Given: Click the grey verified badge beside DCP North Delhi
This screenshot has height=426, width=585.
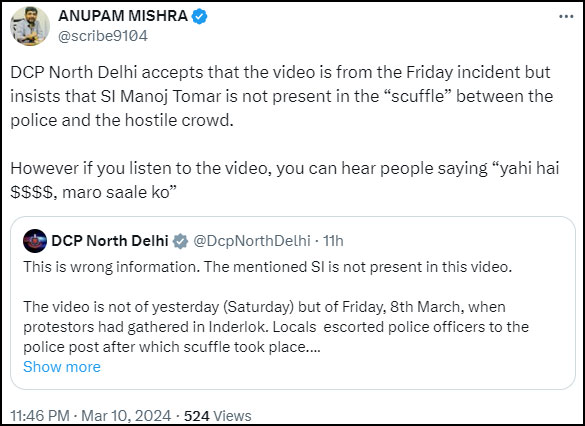Looking at the screenshot, I should 181,241.
